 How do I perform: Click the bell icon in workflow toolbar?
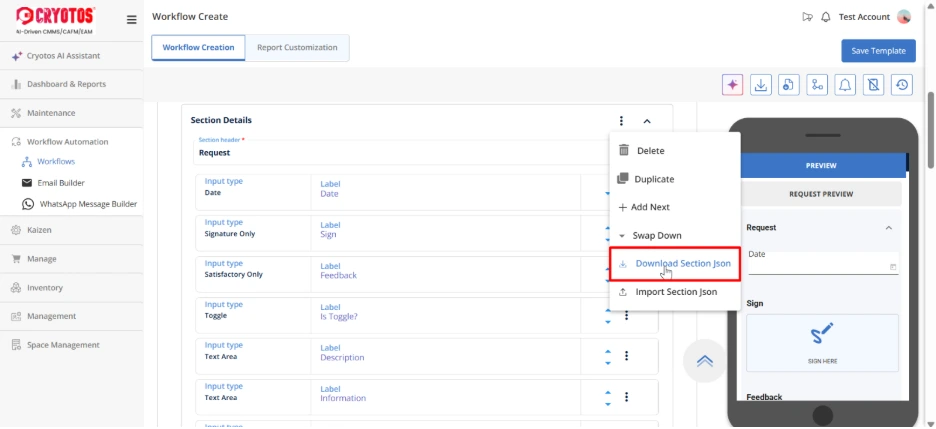coord(845,85)
